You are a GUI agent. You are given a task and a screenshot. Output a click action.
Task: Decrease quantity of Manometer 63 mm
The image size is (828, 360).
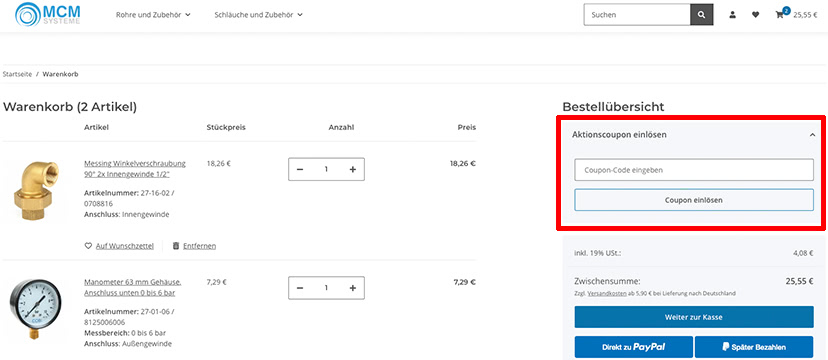pos(300,288)
